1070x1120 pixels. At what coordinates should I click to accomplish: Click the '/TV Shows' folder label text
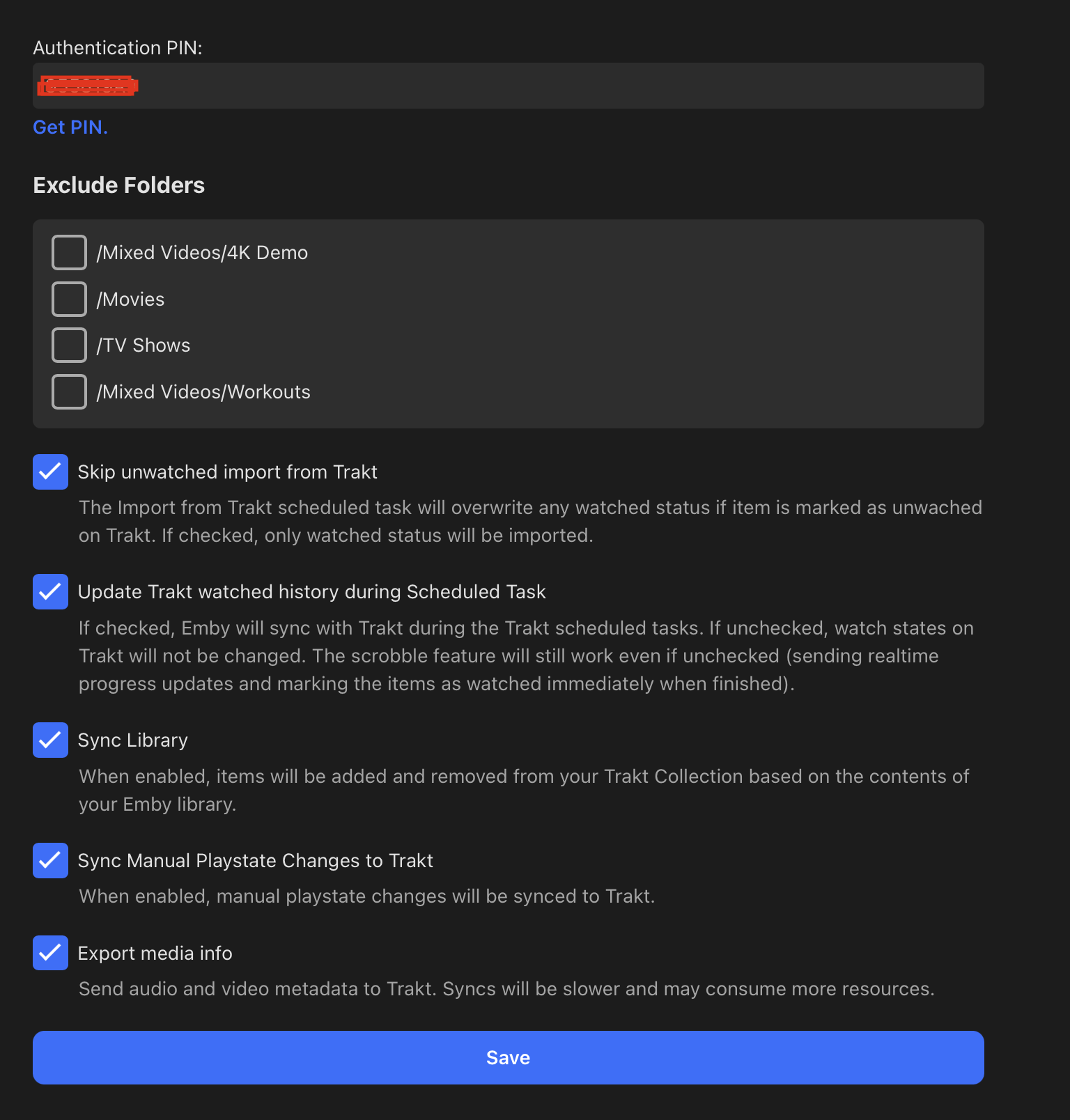click(x=144, y=345)
